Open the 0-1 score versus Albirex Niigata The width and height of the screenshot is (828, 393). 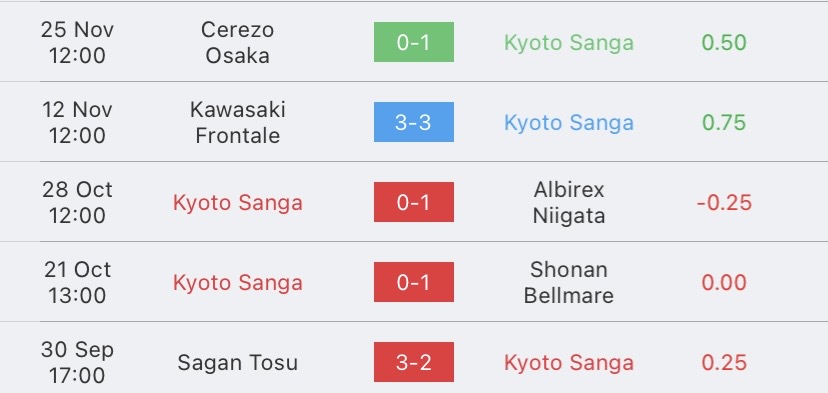(413, 202)
